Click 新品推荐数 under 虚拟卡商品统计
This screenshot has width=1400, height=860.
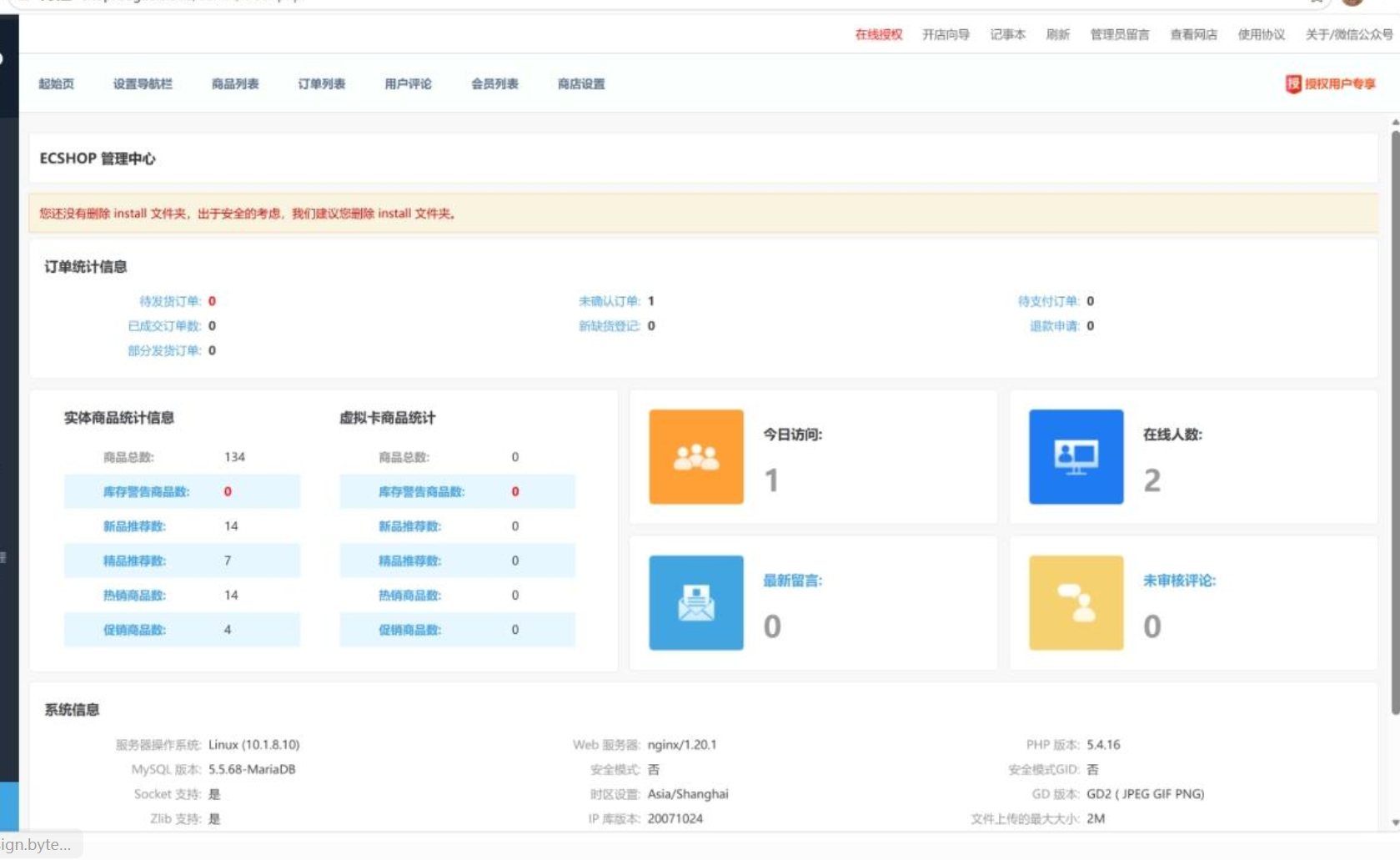tap(409, 526)
